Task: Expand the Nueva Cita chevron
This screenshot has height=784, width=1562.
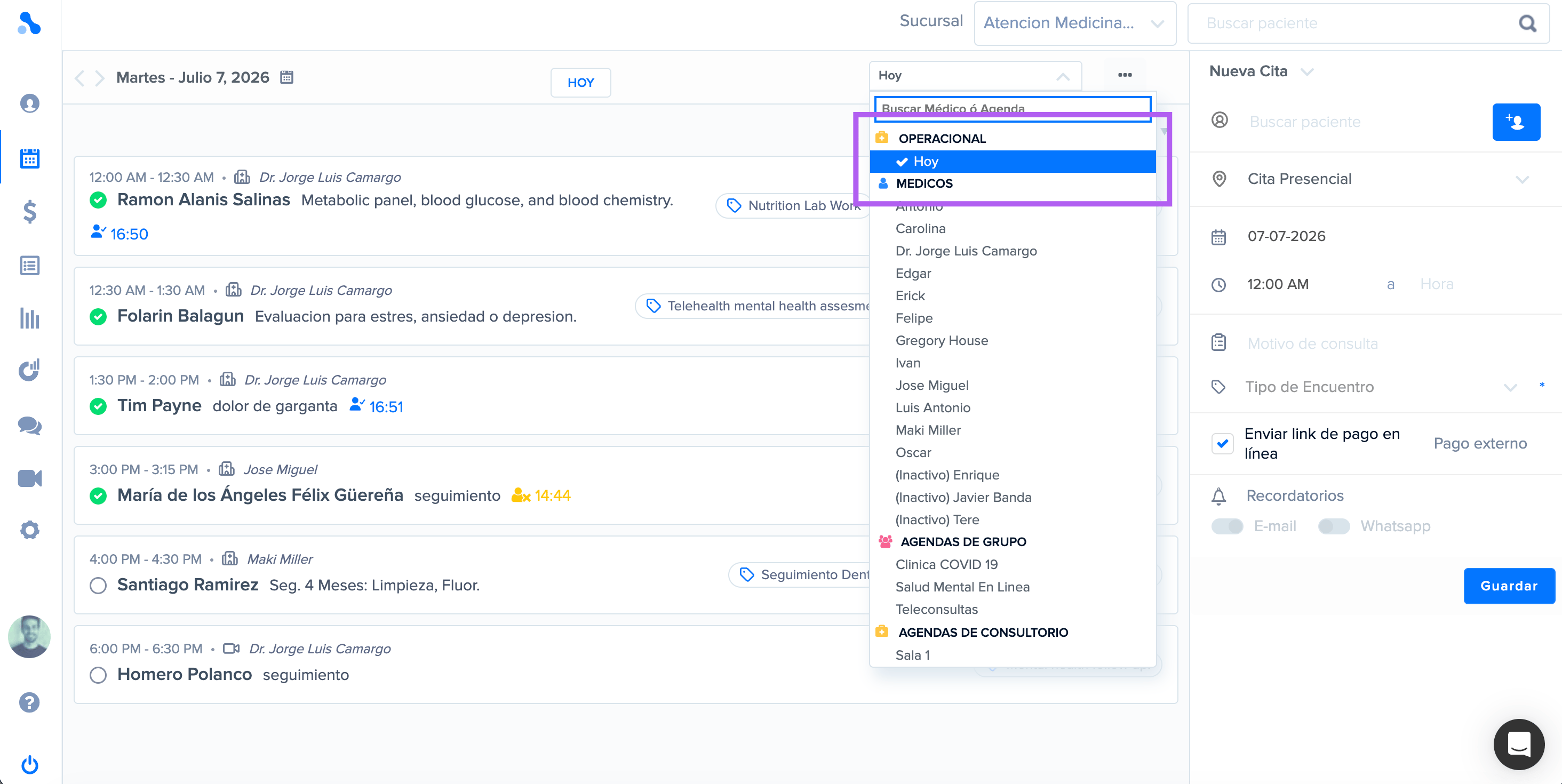Action: 1308,71
